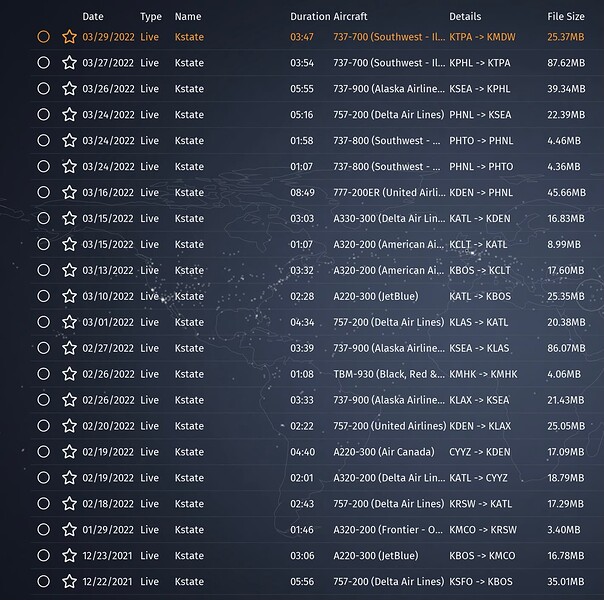
Task: Click the Details column header
Action: (x=465, y=17)
